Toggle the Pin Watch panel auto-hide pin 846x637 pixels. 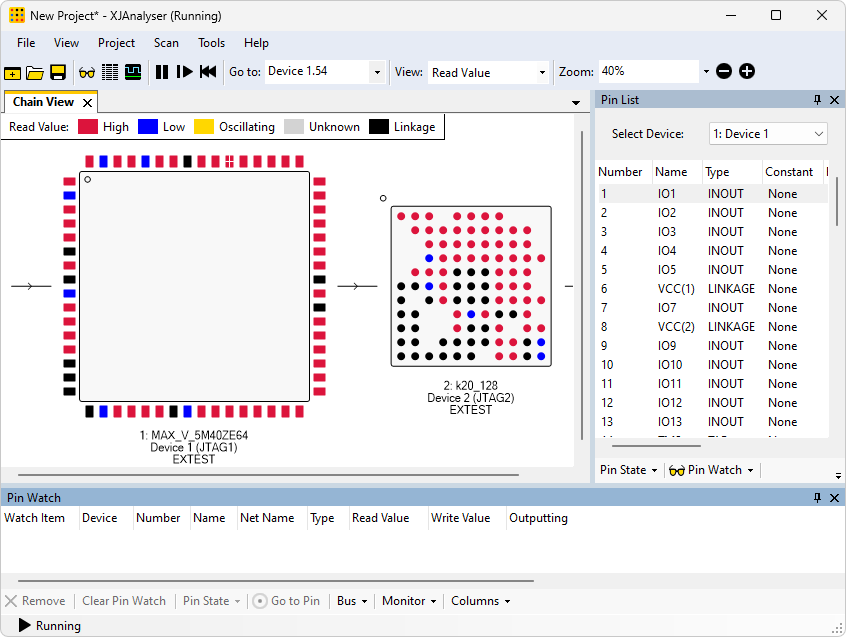coord(817,497)
